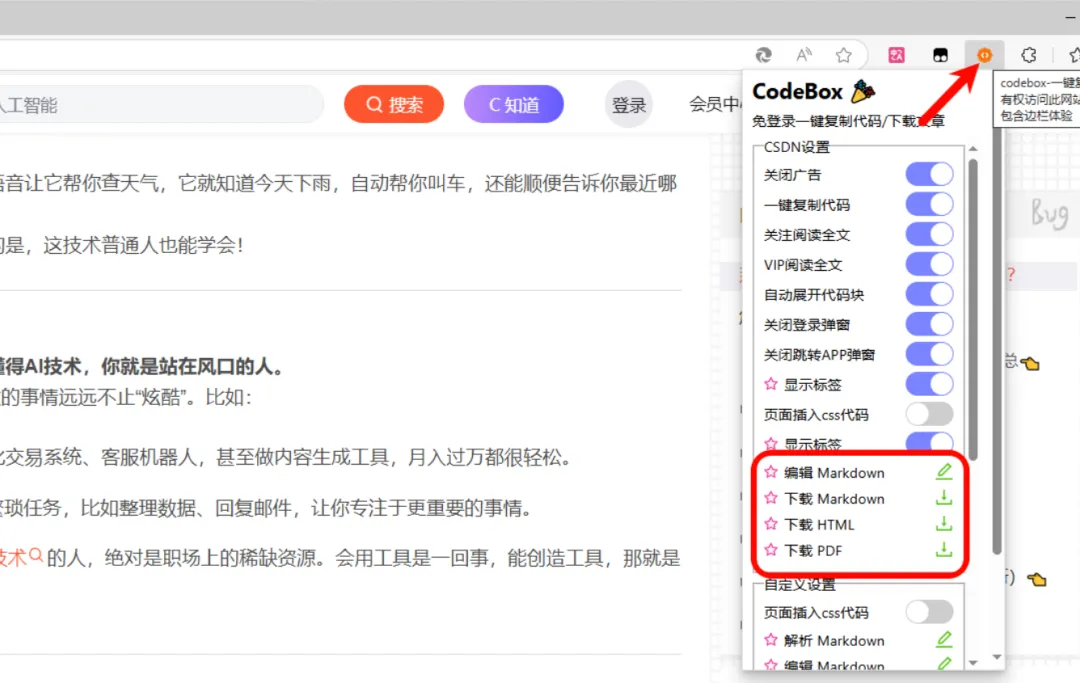Toggle the 显示标签 switch
Screen dimensions: 1080x683
929,384
